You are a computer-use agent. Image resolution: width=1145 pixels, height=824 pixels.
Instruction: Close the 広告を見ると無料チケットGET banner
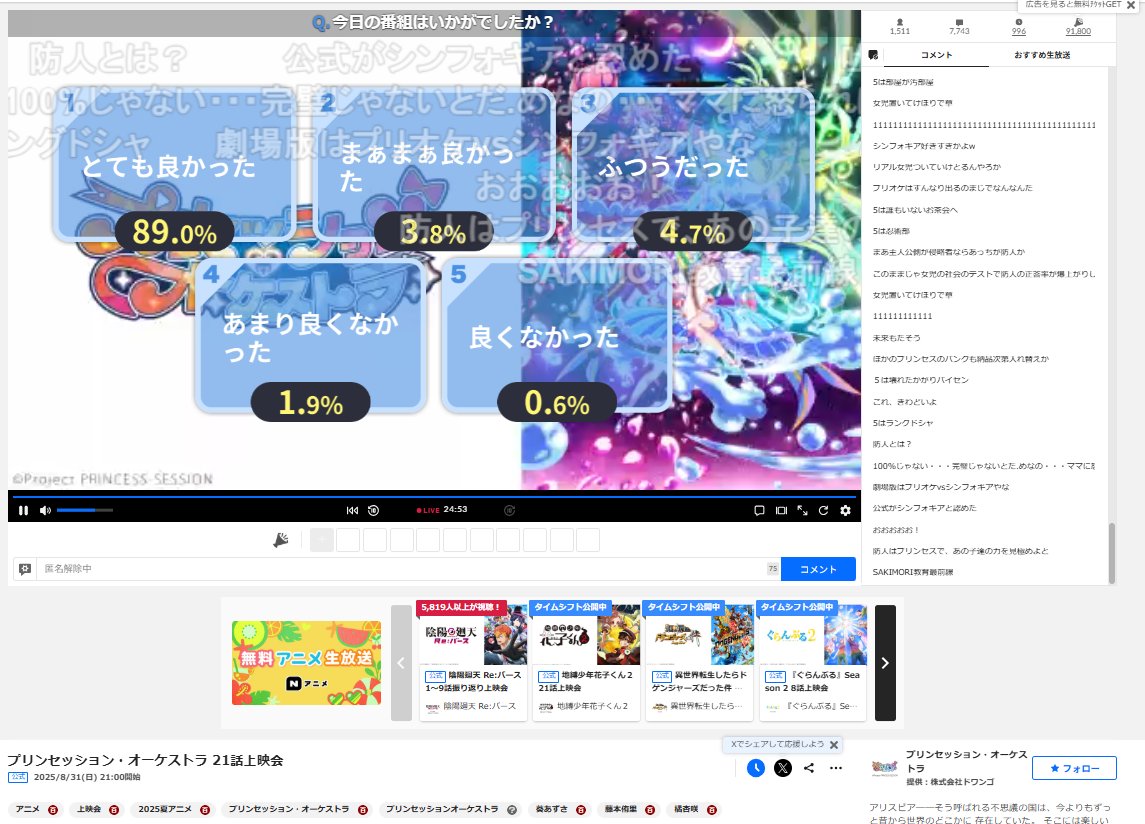coord(1131,5)
